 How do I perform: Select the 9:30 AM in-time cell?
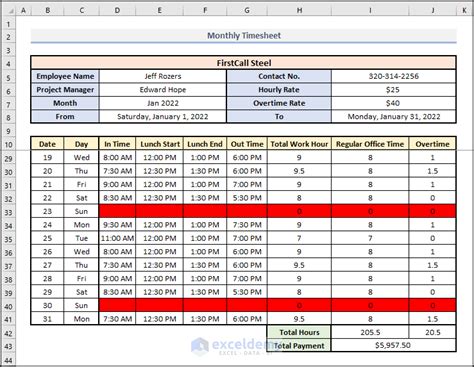(117, 225)
